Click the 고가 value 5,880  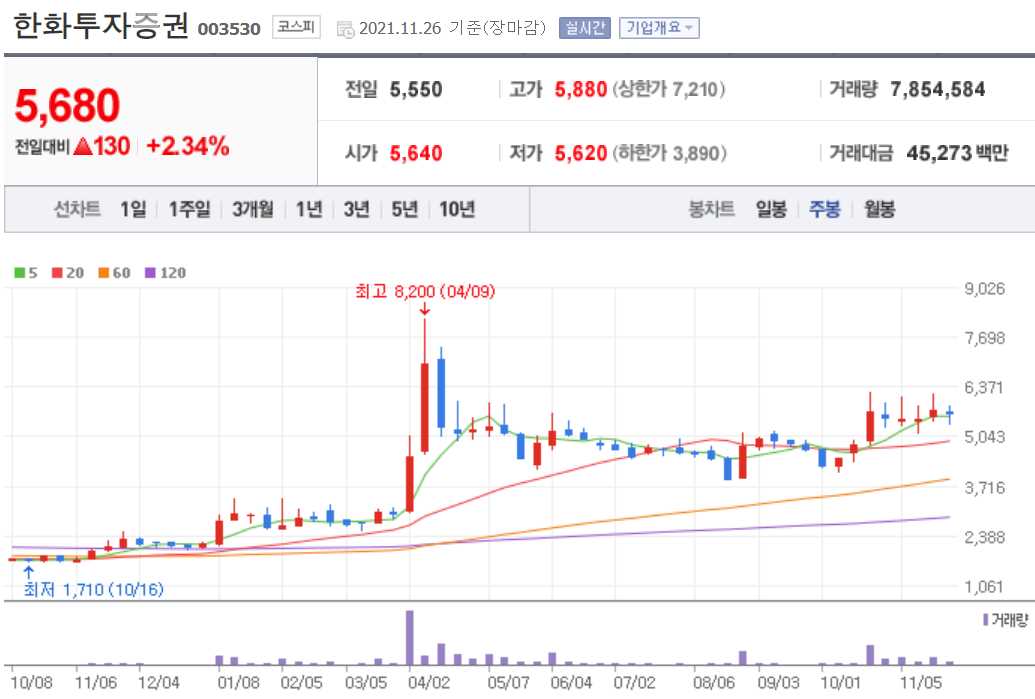click(581, 89)
